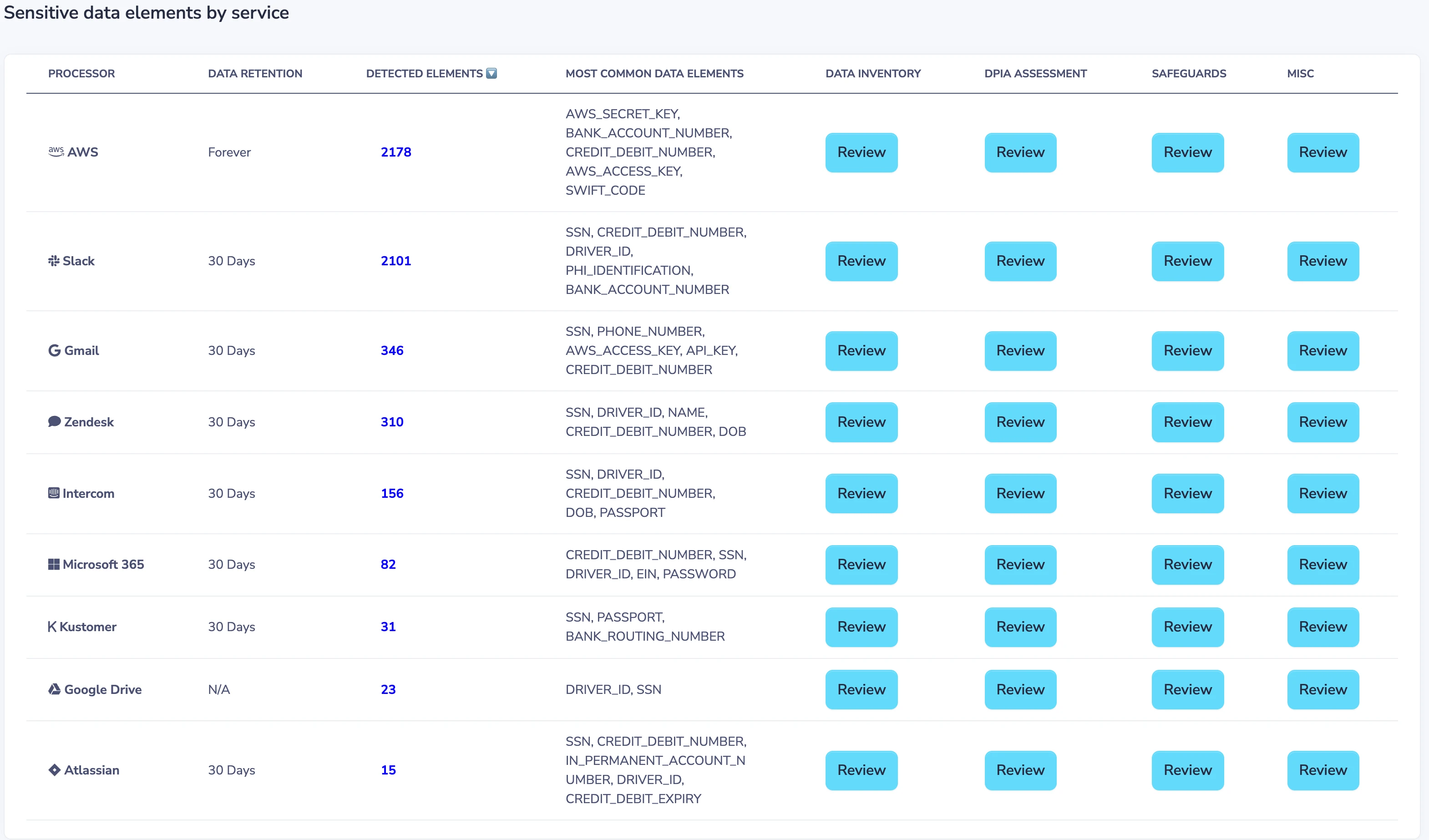Open Kustomer detected count 31
The image size is (1429, 840).
[x=388, y=627]
